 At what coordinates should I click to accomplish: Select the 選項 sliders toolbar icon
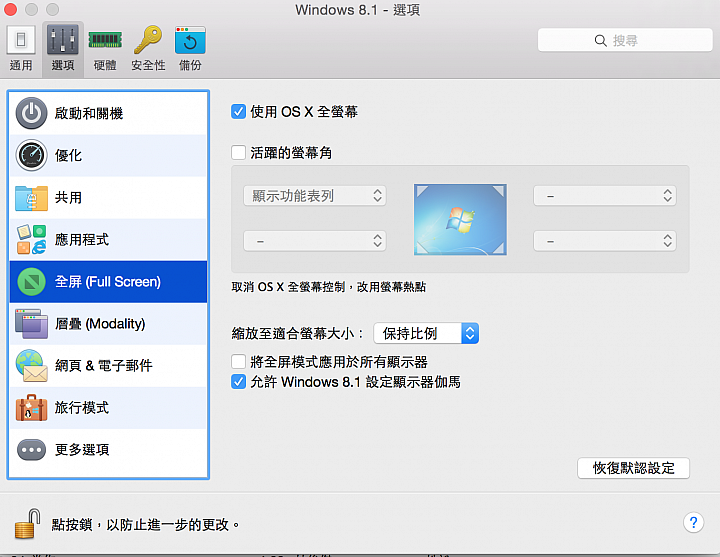click(62, 40)
